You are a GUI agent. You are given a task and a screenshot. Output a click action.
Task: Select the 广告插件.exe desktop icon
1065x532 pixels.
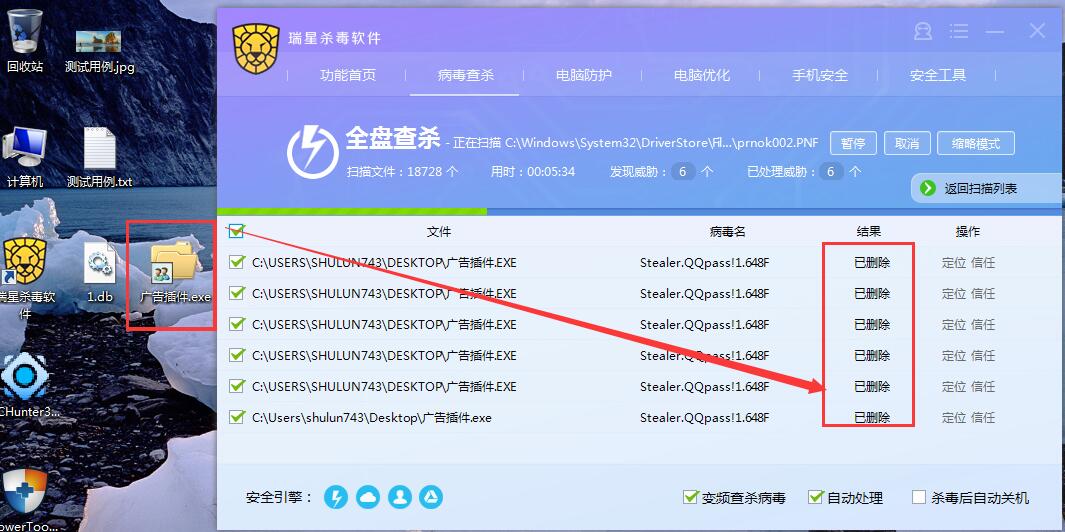point(175,272)
